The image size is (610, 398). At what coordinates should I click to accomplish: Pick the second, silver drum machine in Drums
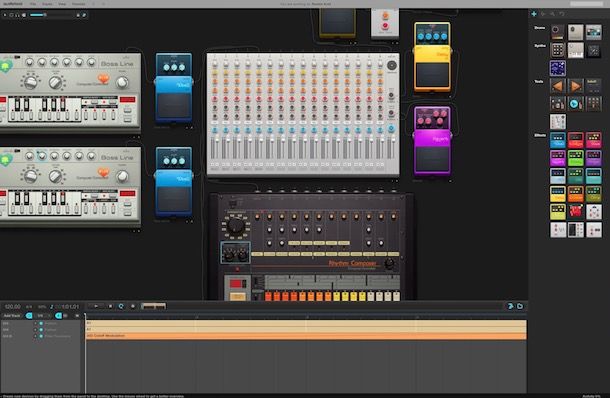575,32
